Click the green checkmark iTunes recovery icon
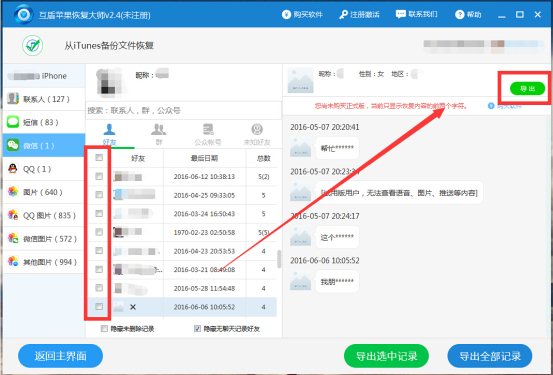The image size is (553, 375). (x=33, y=45)
